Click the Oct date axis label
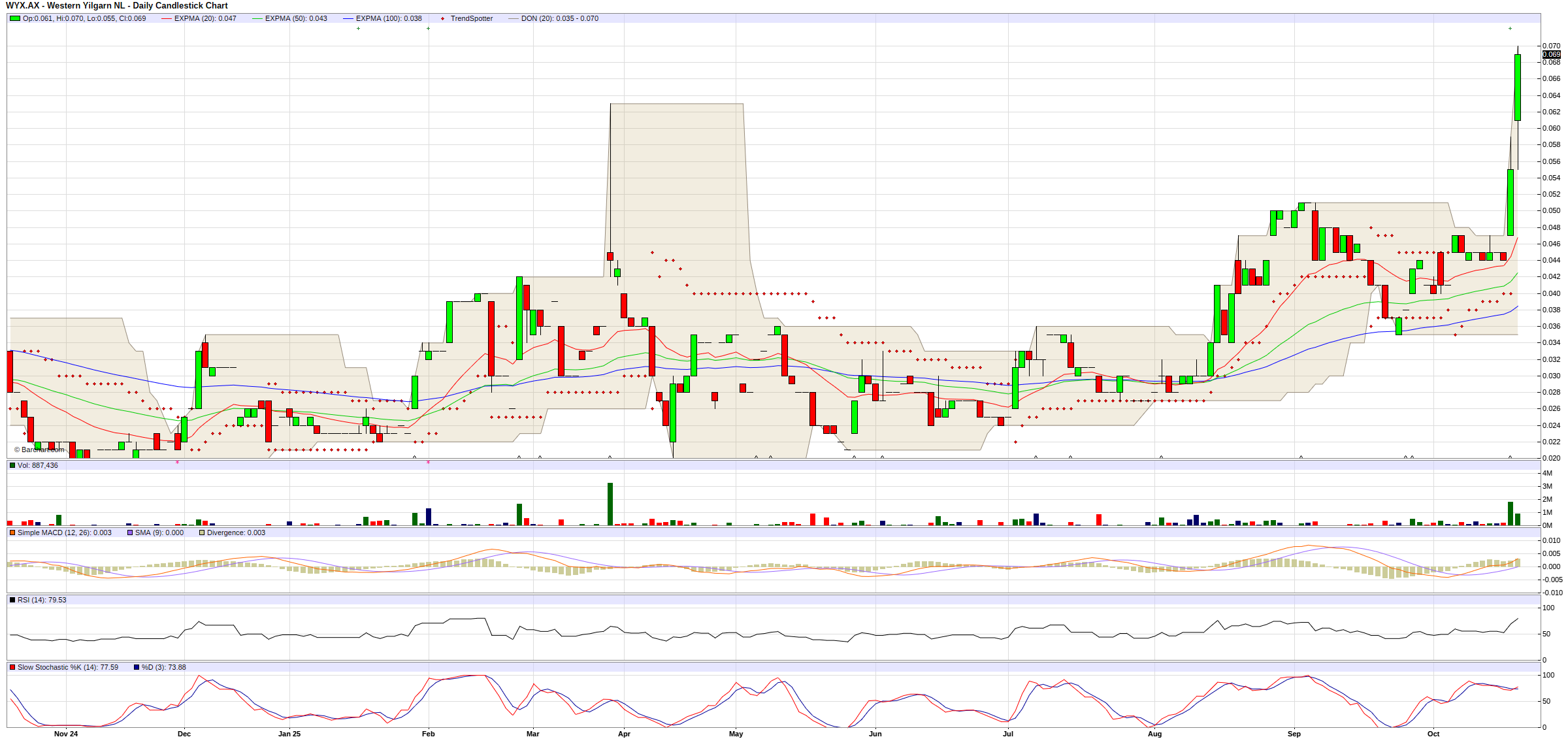The width and height of the screenshot is (1568, 754). click(x=1433, y=734)
